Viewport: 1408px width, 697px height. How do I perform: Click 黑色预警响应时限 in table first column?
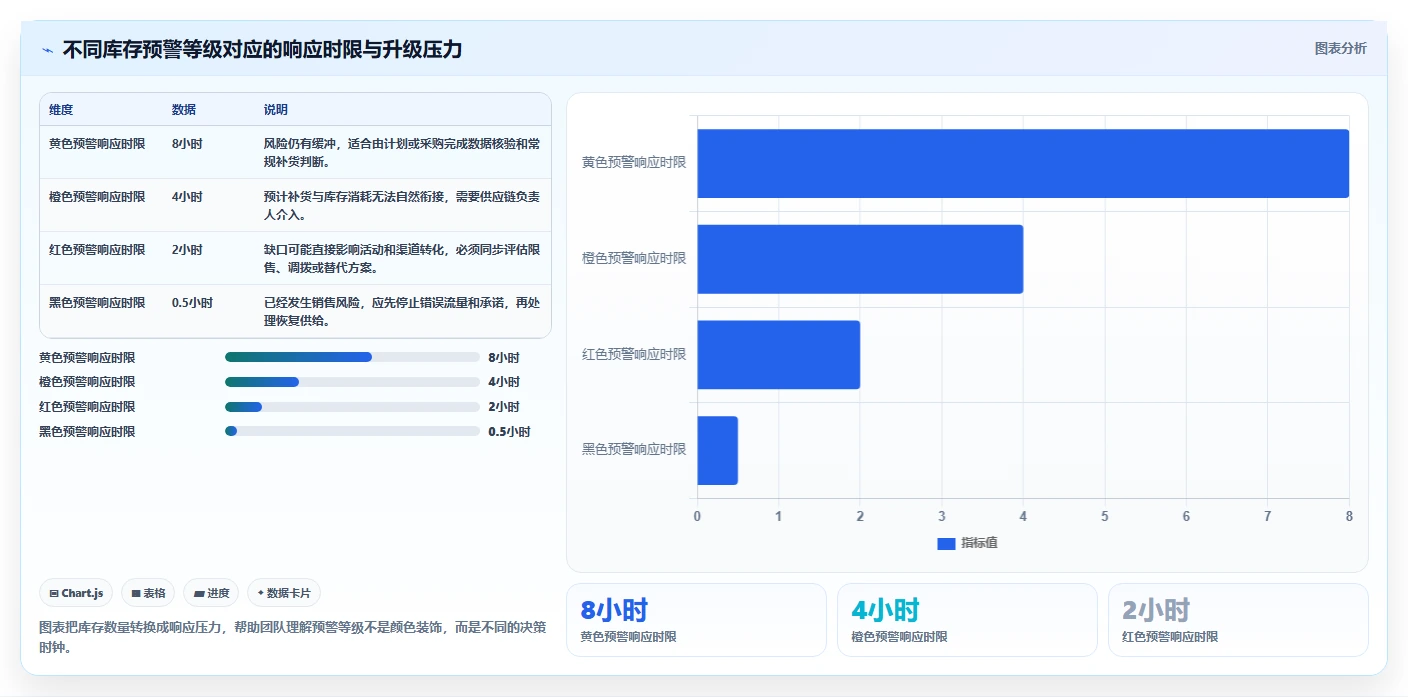(x=97, y=303)
